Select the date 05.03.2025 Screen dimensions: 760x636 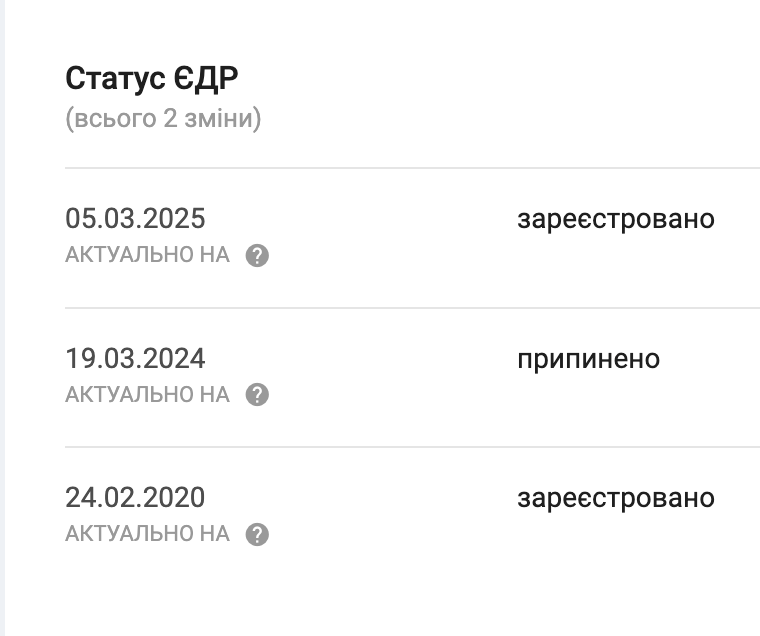135,219
